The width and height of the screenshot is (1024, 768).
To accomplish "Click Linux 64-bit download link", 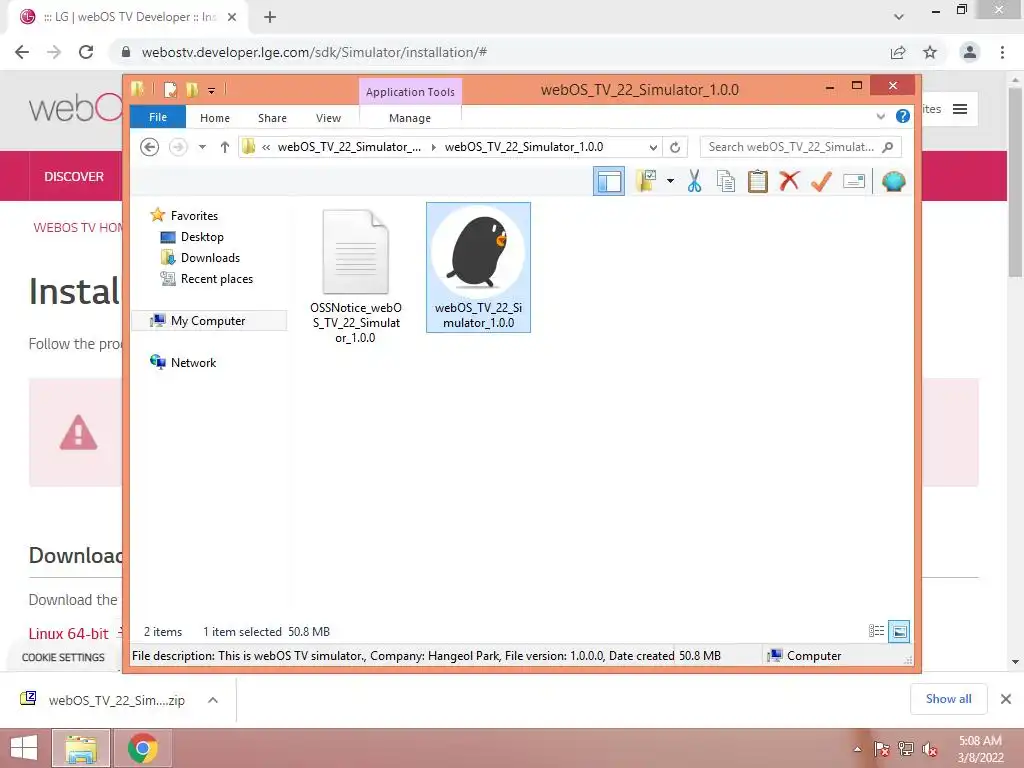I will point(69,633).
